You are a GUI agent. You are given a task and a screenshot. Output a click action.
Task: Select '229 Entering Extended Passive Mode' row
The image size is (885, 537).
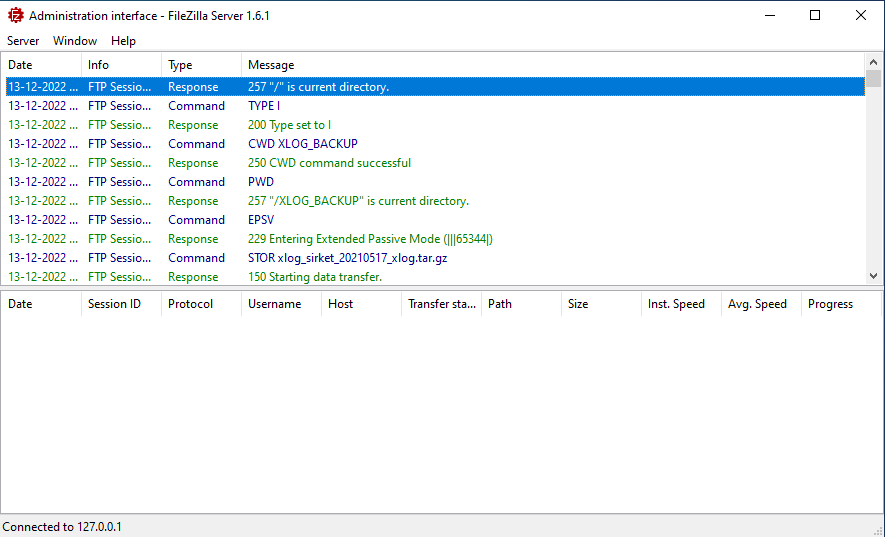435,239
